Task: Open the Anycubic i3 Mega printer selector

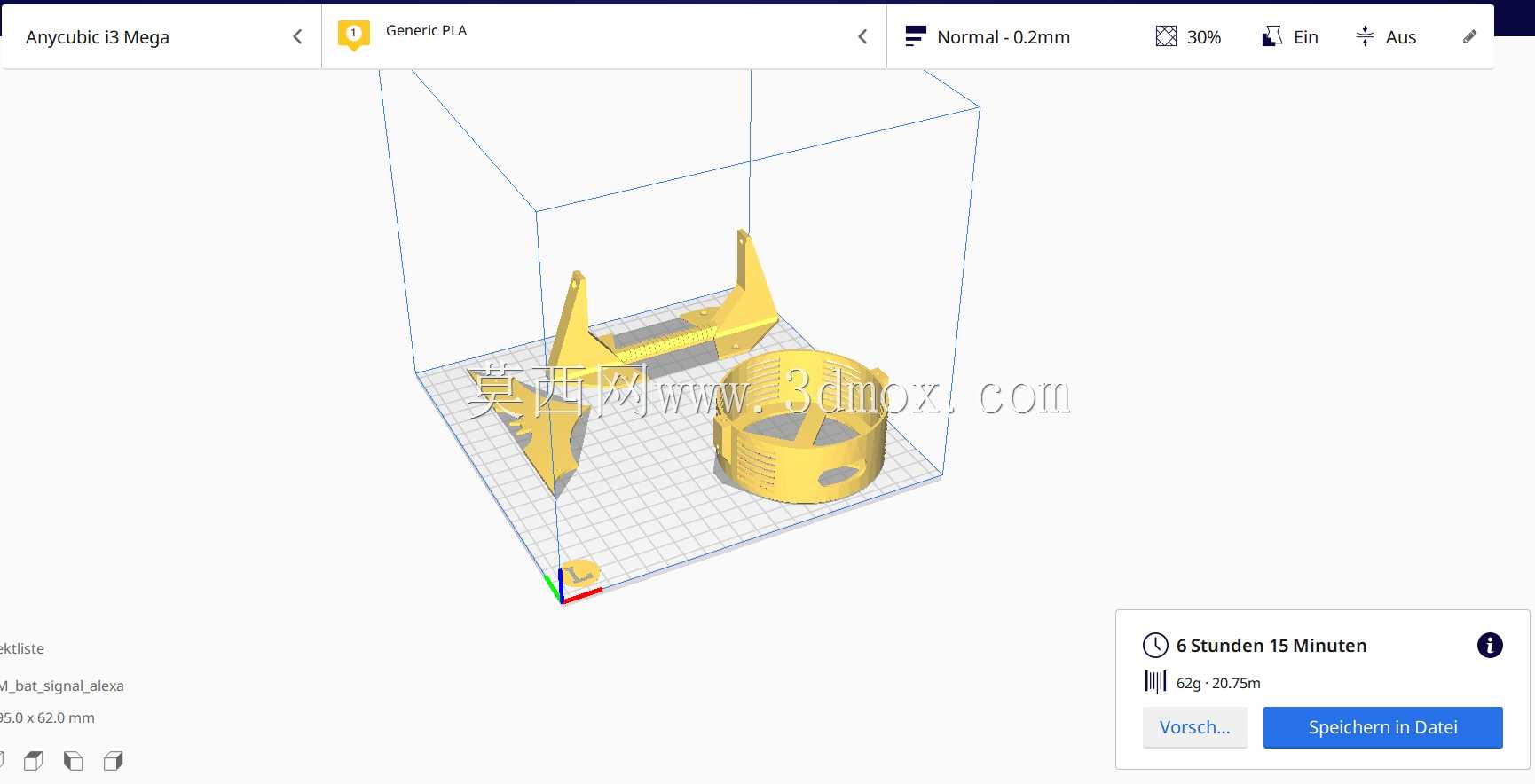Action: pos(161,37)
